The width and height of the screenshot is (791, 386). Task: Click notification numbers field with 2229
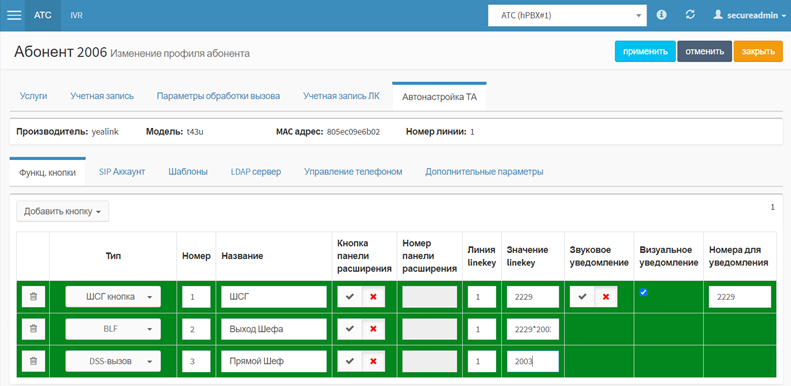(740, 297)
